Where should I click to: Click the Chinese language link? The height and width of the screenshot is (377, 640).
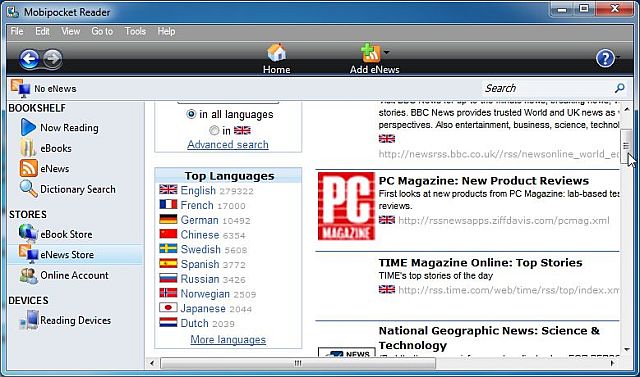200,234
